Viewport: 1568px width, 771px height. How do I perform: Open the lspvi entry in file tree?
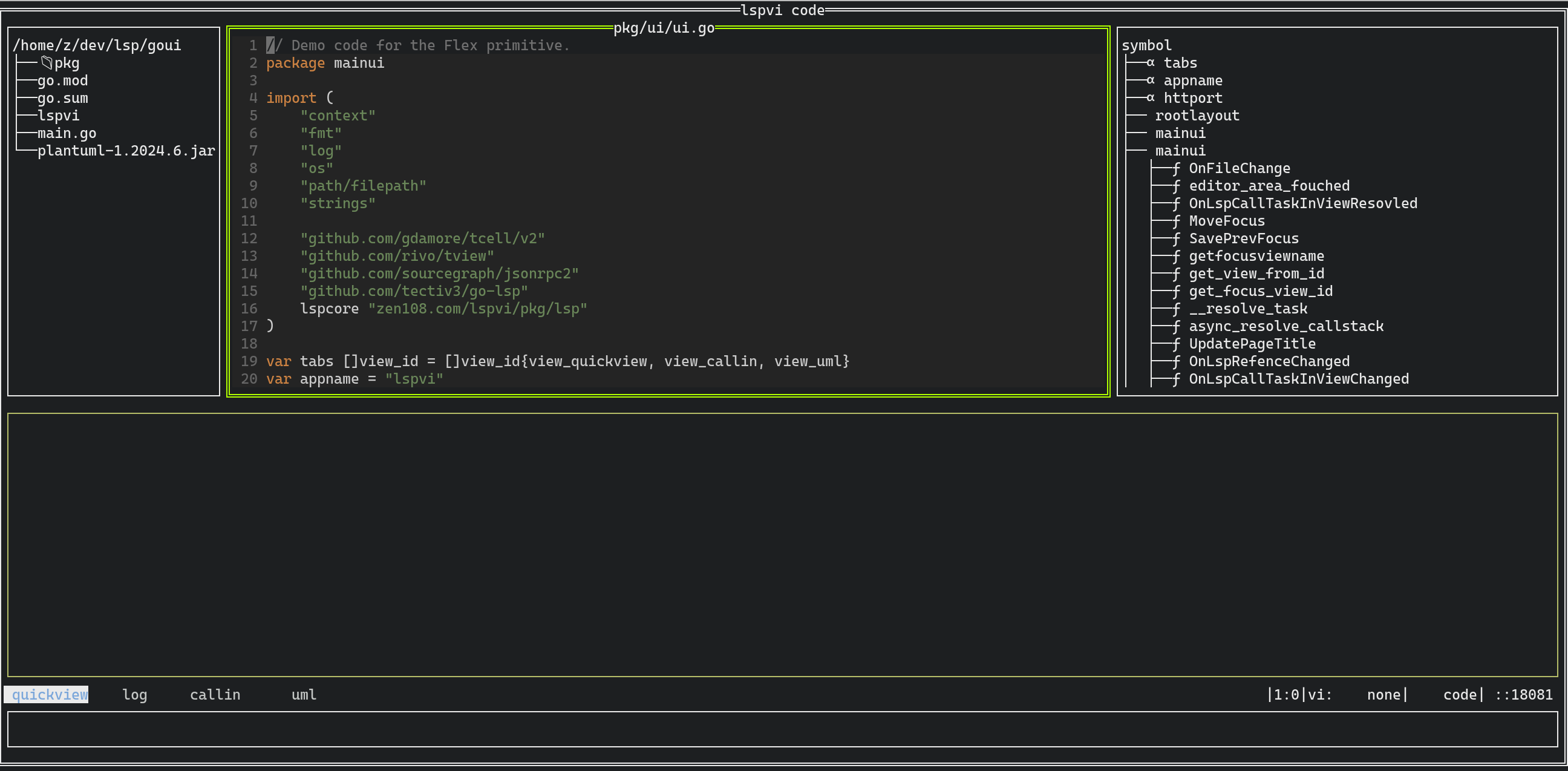click(x=59, y=116)
